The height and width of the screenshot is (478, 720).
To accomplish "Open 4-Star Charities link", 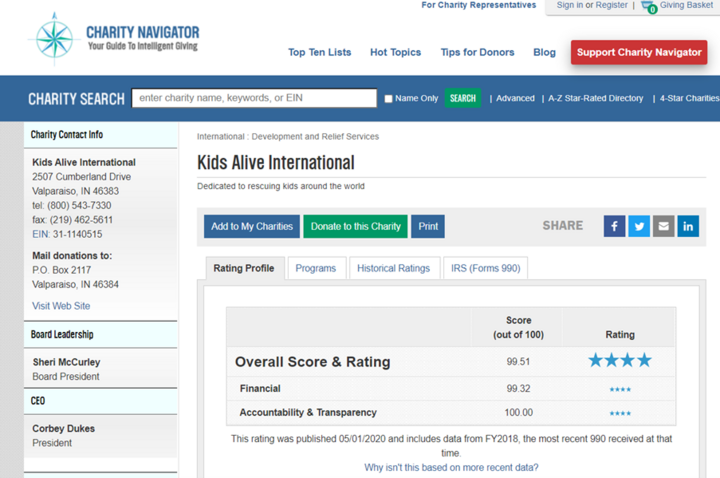I will tap(689, 98).
